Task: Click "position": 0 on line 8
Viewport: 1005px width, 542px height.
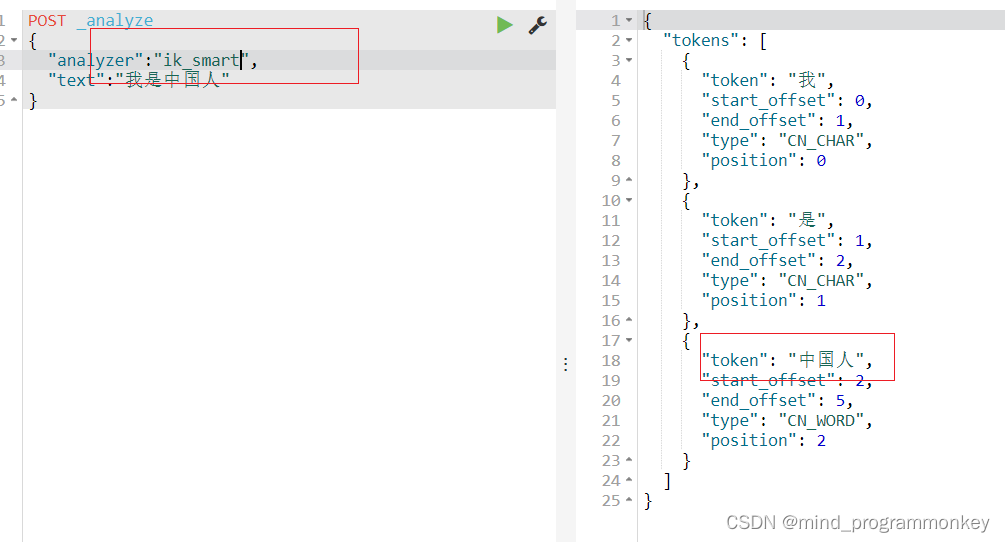Action: pyautogui.click(x=763, y=160)
